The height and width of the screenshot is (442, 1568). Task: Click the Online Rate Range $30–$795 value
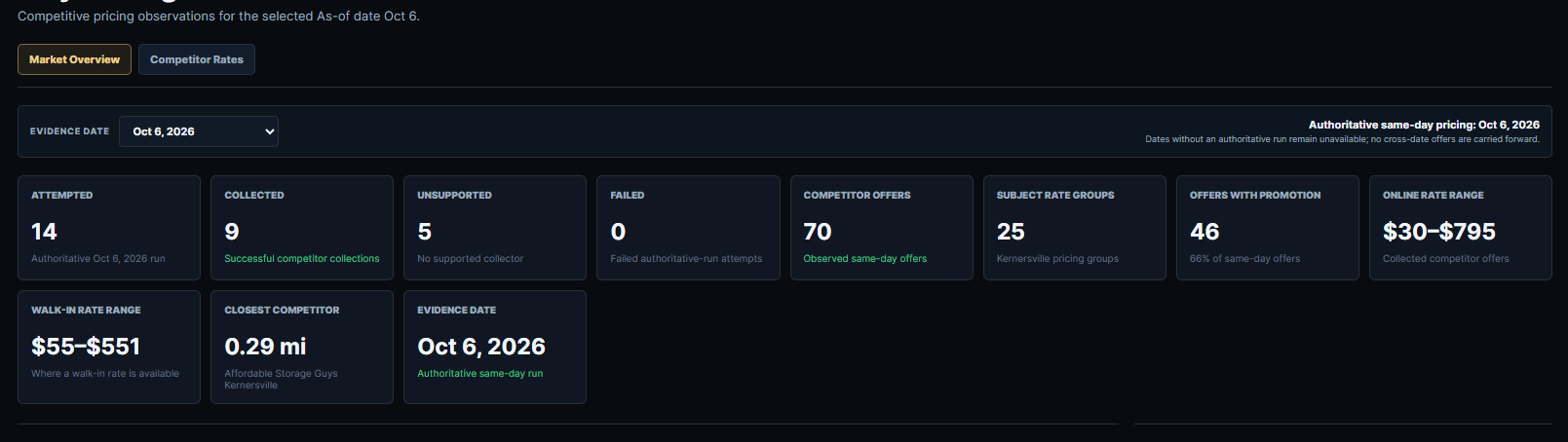coord(1439,232)
